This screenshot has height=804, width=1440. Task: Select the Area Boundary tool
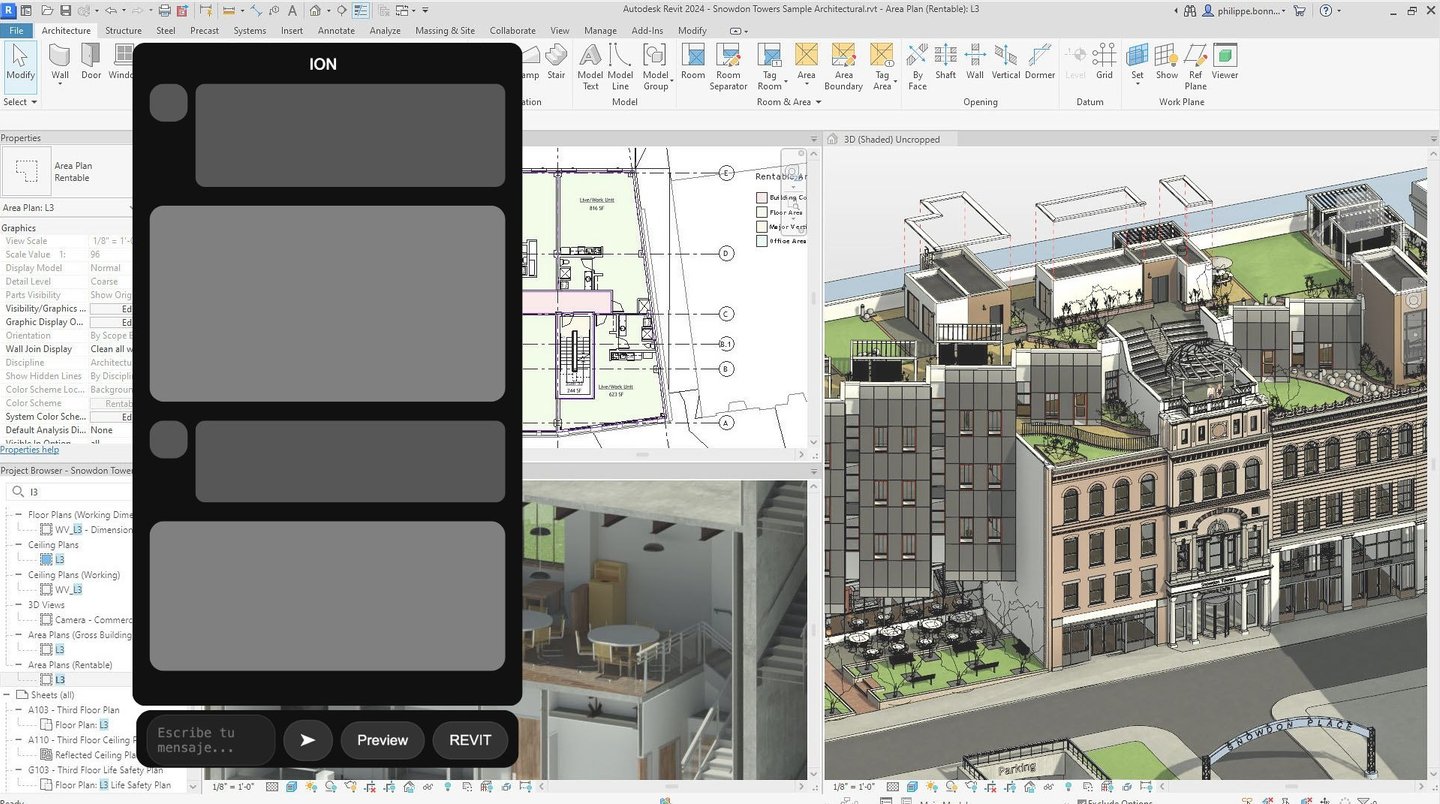point(843,67)
